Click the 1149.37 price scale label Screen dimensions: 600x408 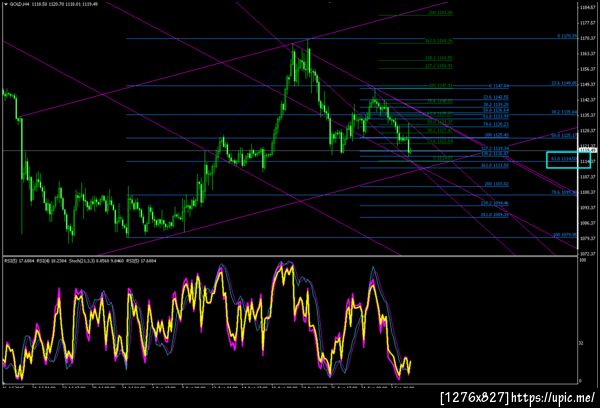point(587,85)
